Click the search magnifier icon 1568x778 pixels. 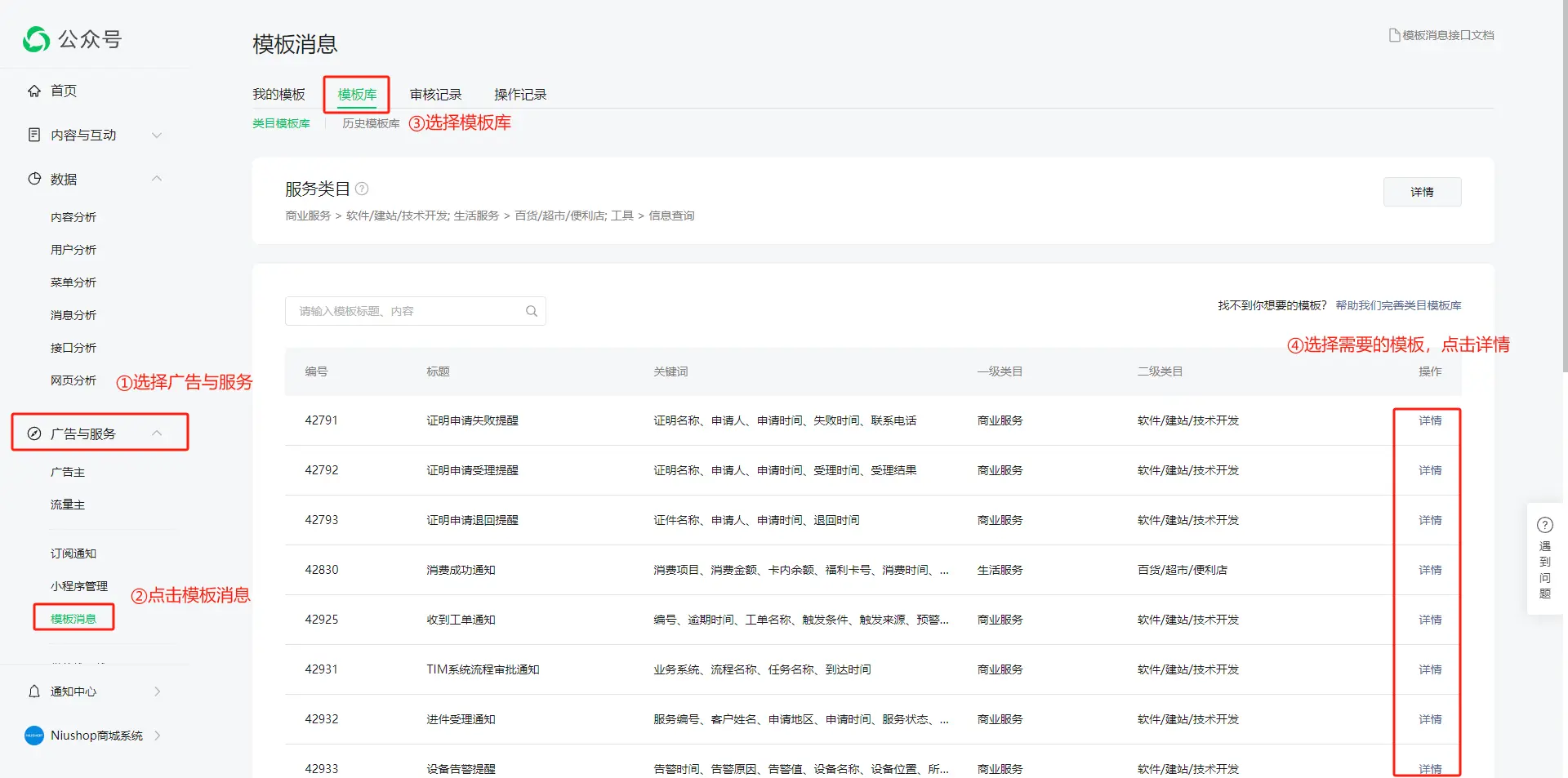[x=532, y=311]
